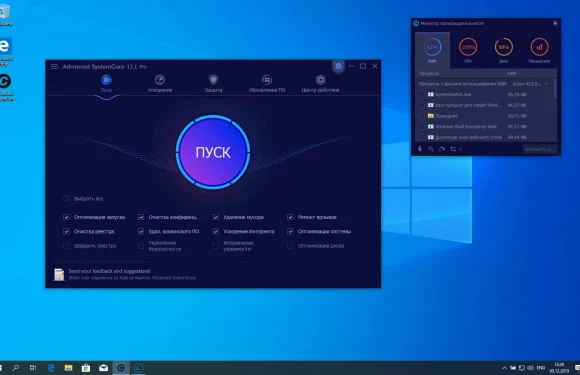Screen dimensions: 580x375
Task: Click the collapse arrow icon in monitor title bar
Action: click(555, 23)
